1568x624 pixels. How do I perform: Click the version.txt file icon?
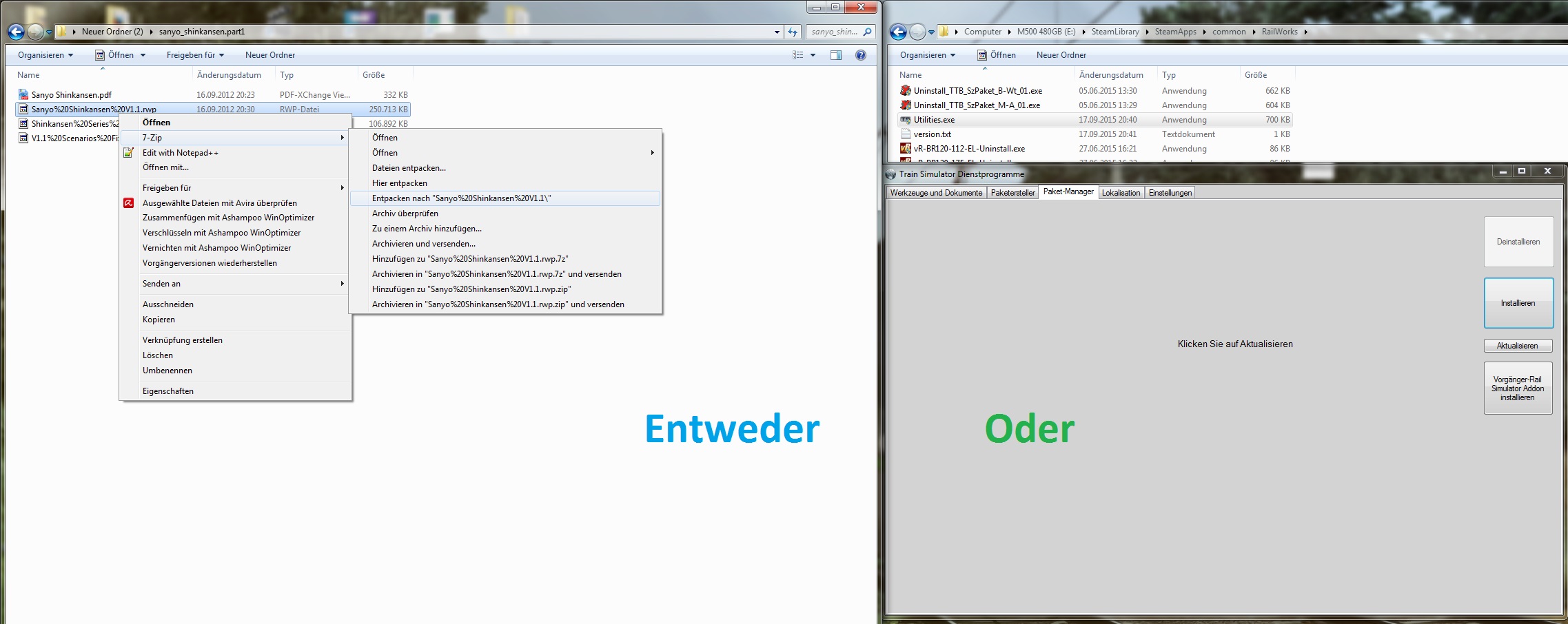(906, 134)
